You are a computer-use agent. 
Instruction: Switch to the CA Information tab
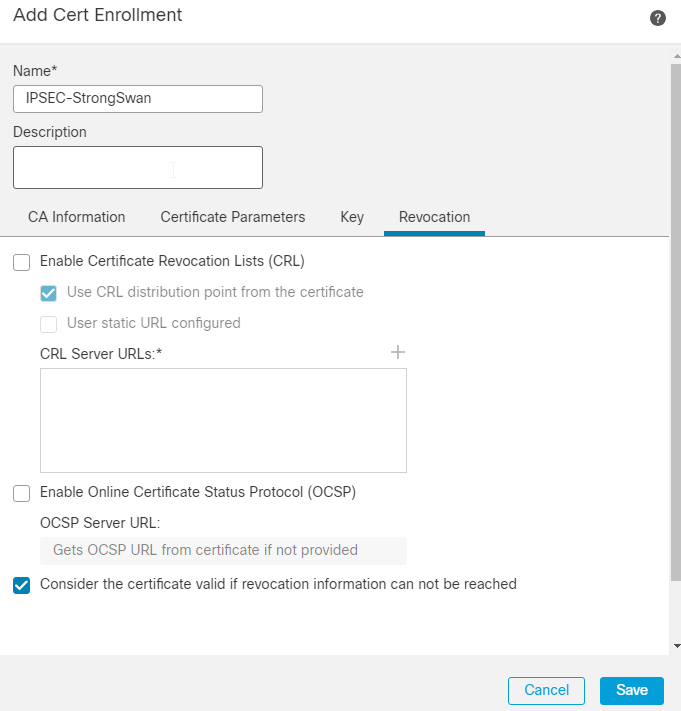click(x=76, y=217)
